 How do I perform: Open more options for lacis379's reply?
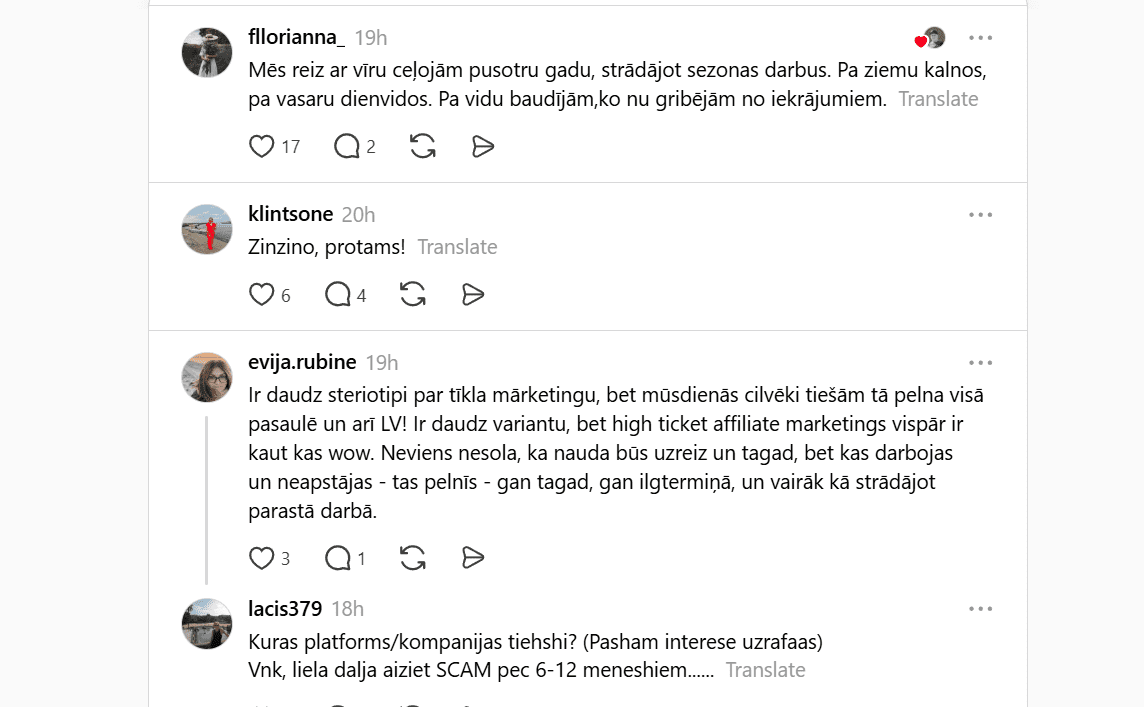(980, 609)
